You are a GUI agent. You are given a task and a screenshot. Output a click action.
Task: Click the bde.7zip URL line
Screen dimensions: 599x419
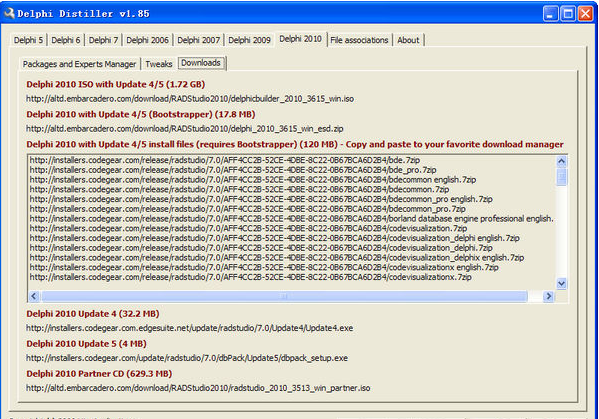(x=225, y=160)
